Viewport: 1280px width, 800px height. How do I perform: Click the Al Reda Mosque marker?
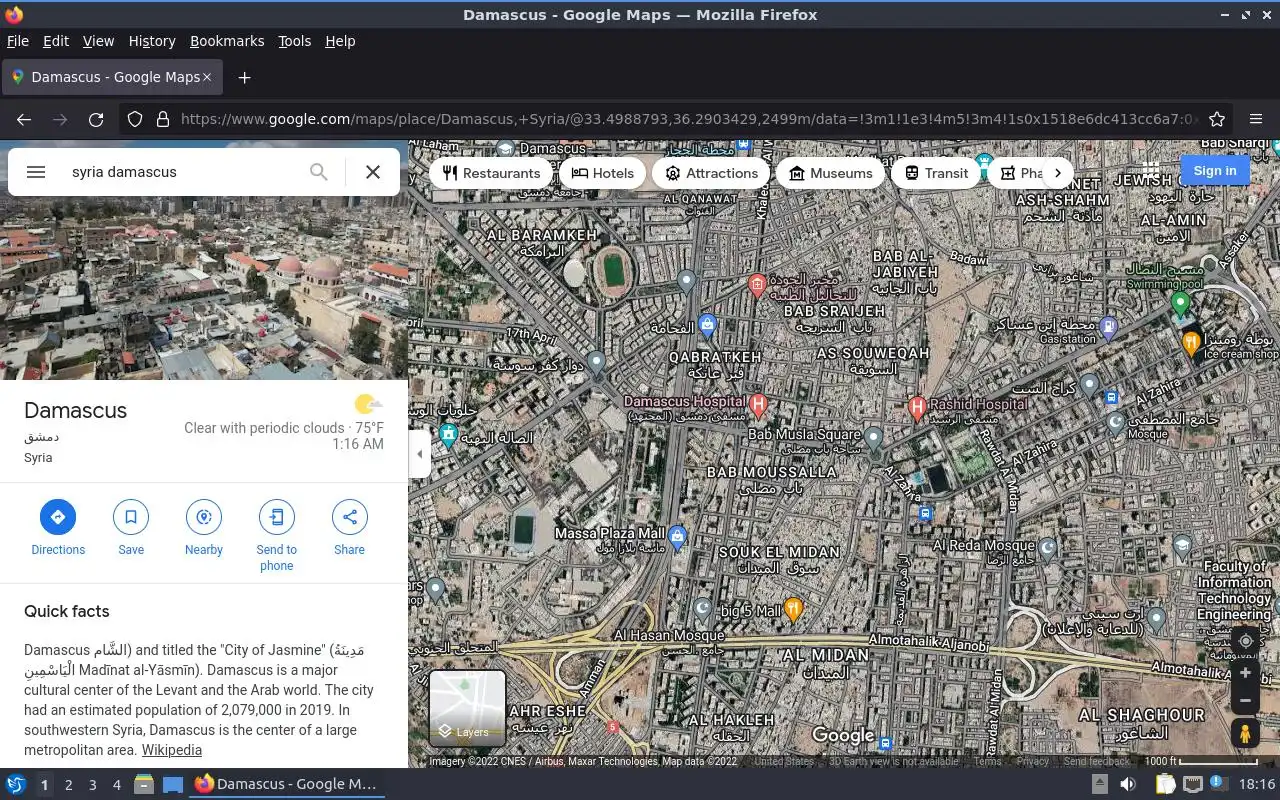point(1048,548)
